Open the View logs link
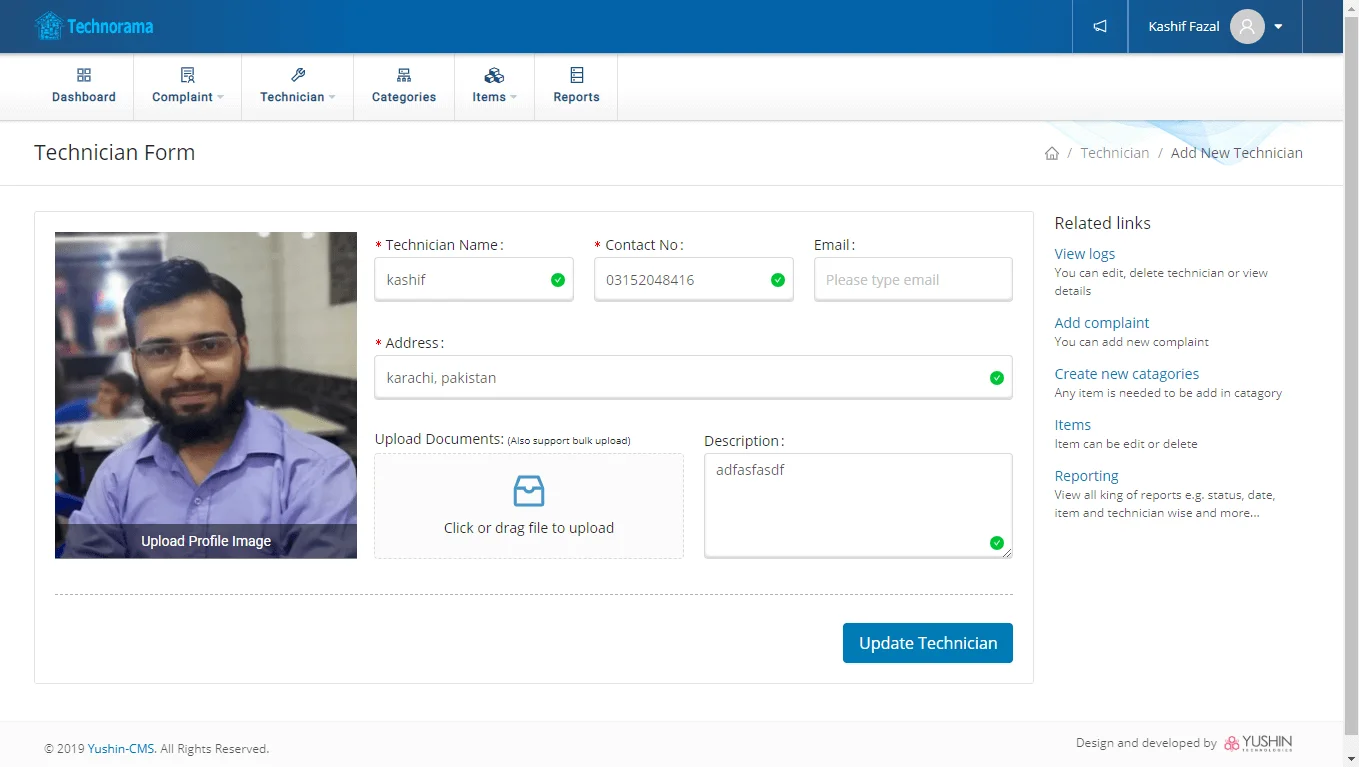This screenshot has width=1359, height=767. [x=1084, y=254]
